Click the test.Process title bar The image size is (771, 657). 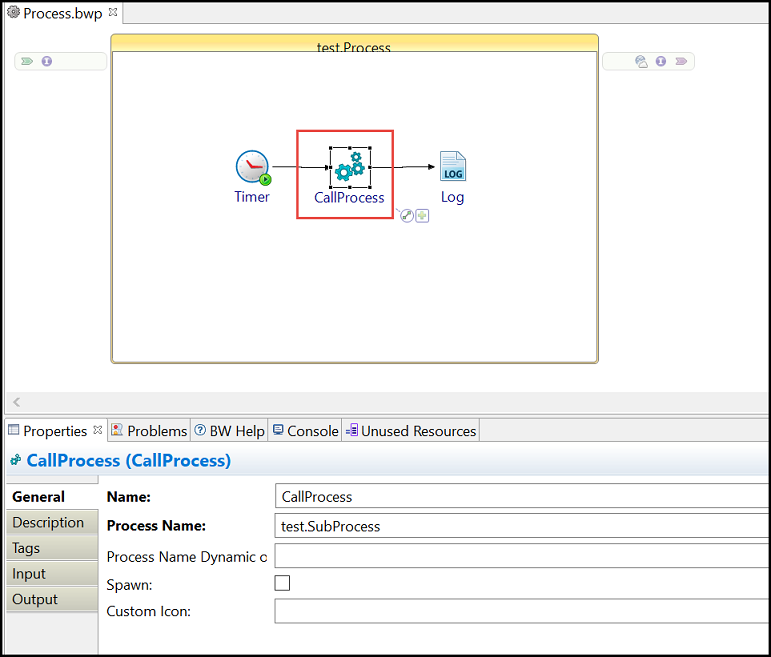click(355, 43)
